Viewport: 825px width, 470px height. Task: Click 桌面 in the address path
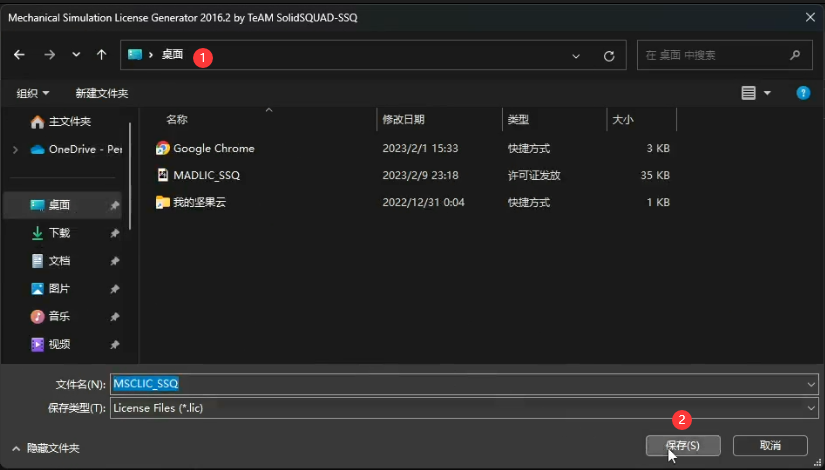172,54
